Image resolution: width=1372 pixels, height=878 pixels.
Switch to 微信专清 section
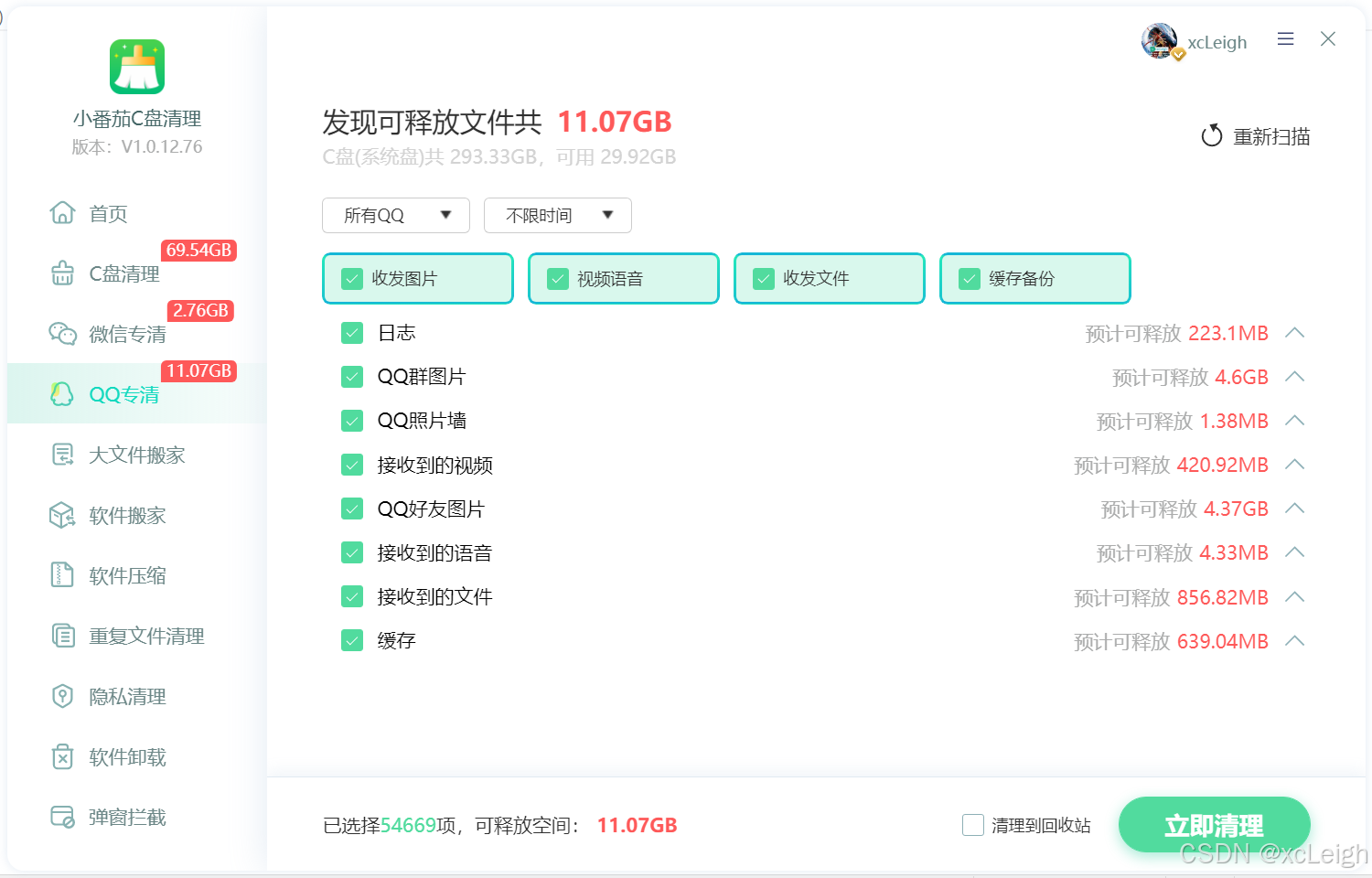137,334
